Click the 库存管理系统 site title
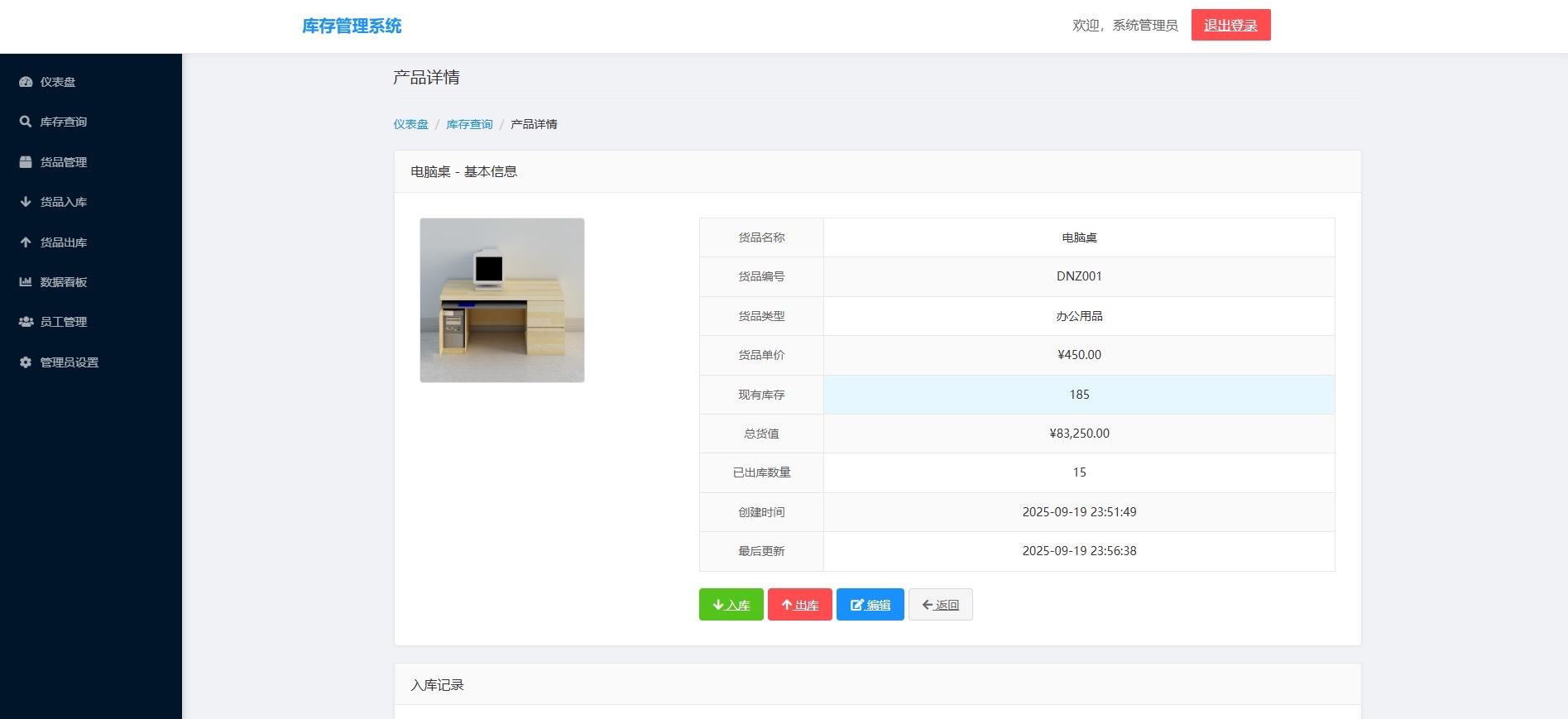1568x719 pixels. (352, 26)
